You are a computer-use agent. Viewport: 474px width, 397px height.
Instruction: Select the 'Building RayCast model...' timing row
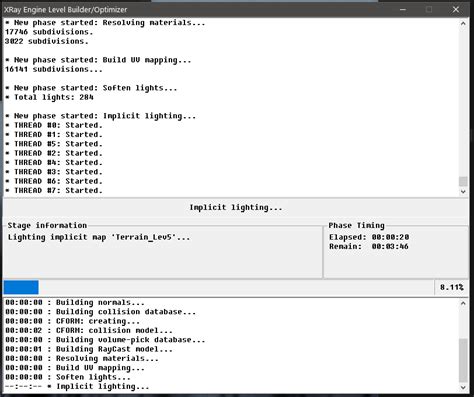coord(89,349)
